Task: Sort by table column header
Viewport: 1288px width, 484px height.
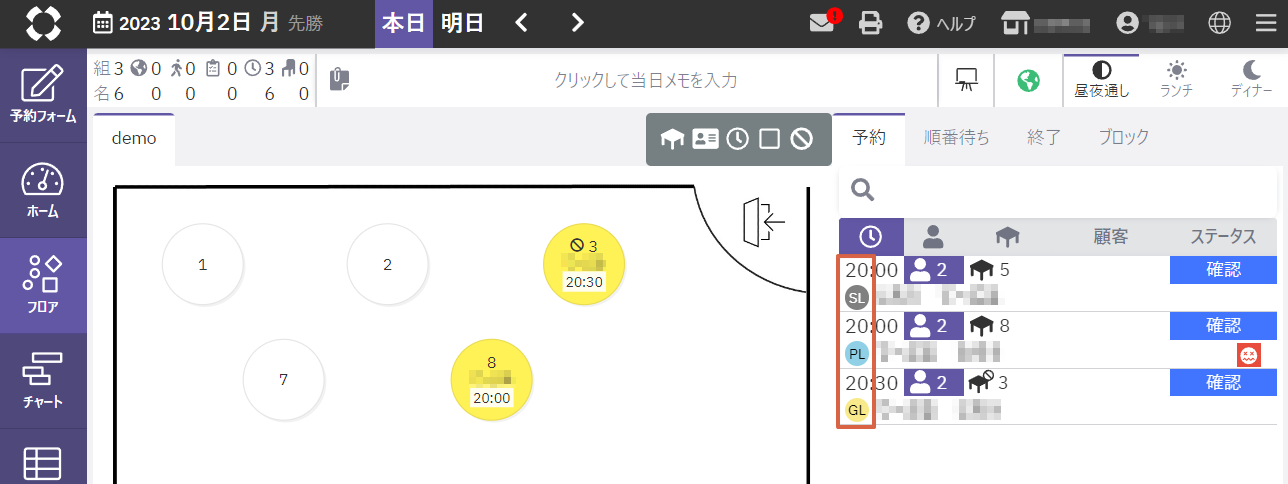Action: pos(1008,237)
